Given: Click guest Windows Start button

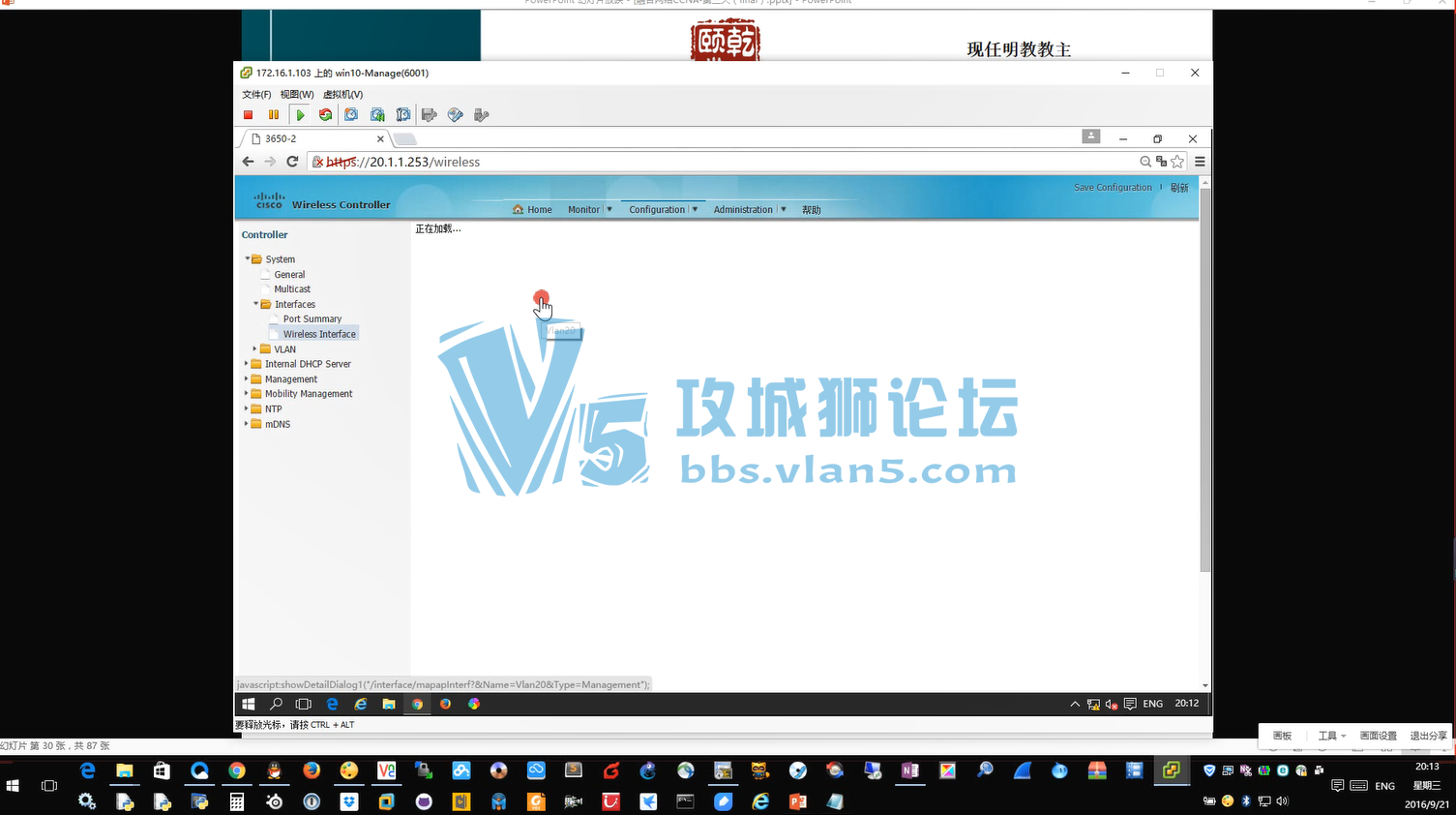Looking at the screenshot, I should click(x=249, y=704).
